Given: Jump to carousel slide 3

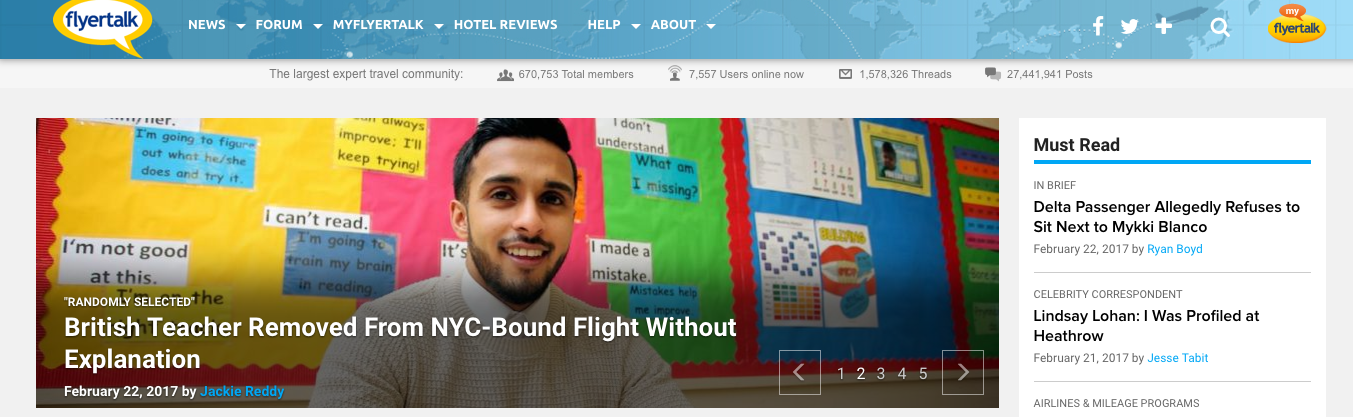Looking at the screenshot, I should tap(881, 373).
